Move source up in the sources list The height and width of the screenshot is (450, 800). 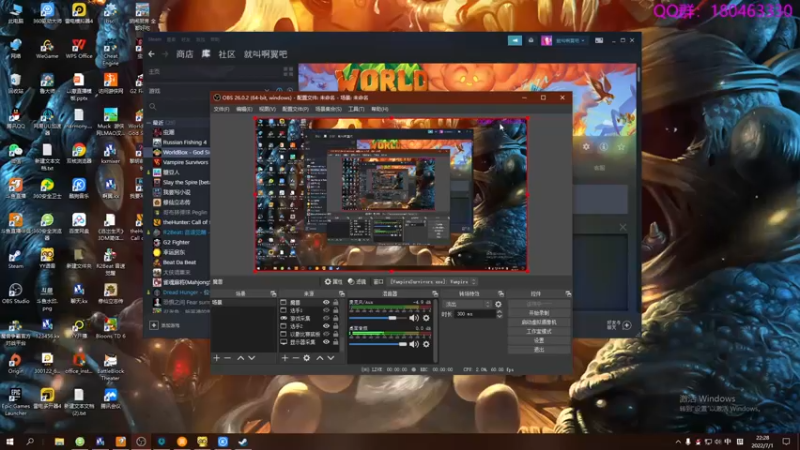[x=319, y=358]
